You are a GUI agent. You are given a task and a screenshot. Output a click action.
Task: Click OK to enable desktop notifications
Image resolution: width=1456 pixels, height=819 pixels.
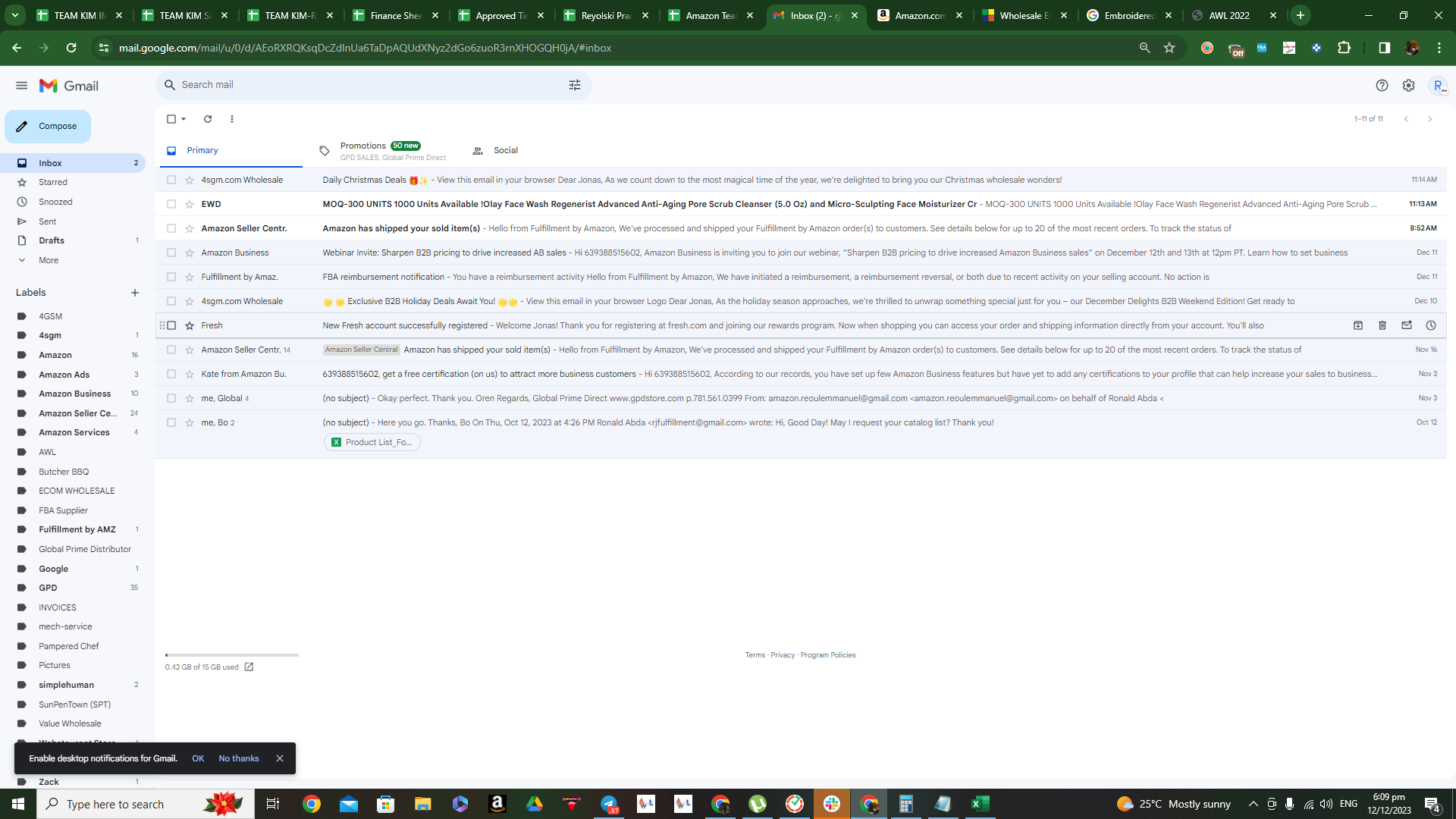(198, 758)
